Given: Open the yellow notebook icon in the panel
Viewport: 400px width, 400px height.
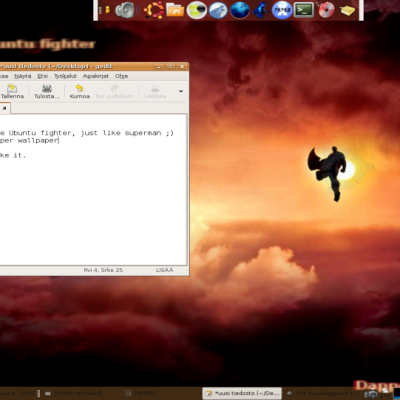Looking at the screenshot, I should (347, 11).
